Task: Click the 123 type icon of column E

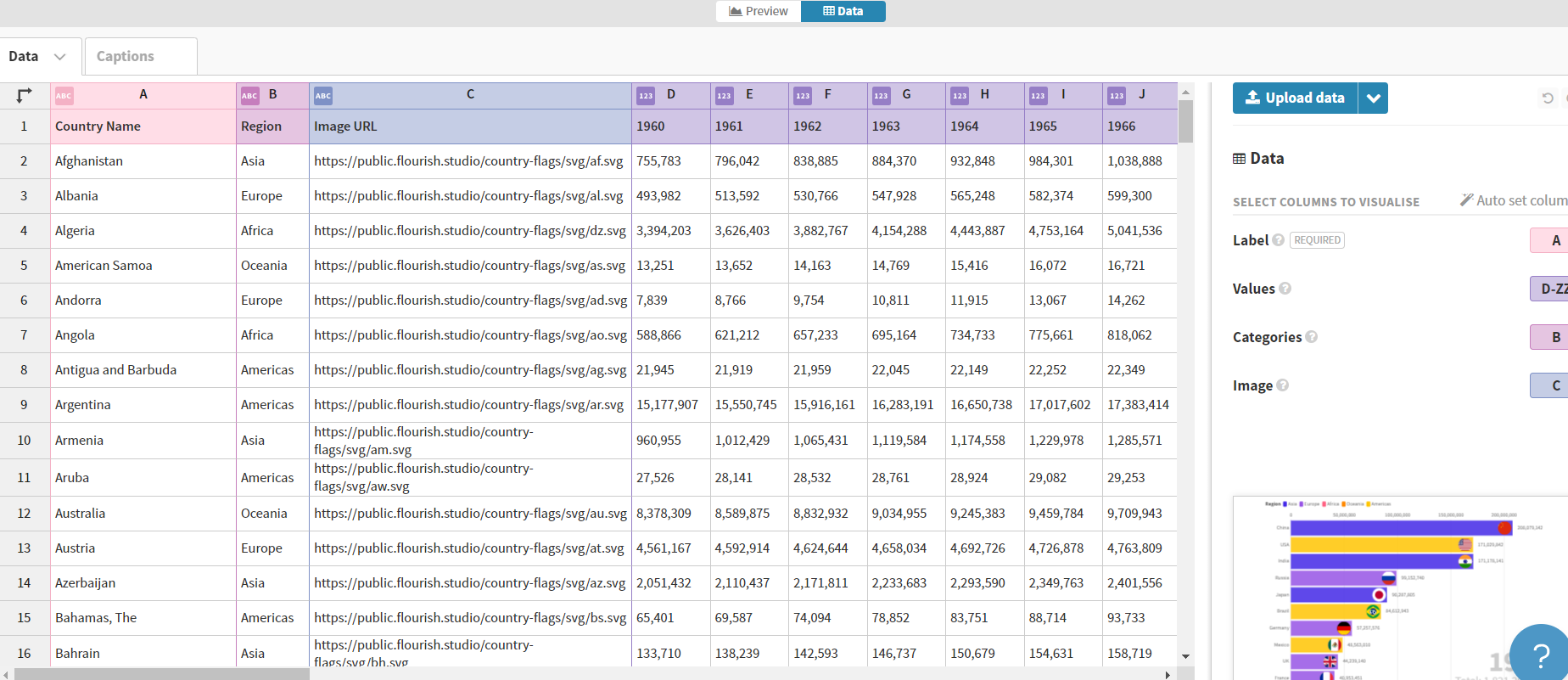Action: [x=724, y=96]
